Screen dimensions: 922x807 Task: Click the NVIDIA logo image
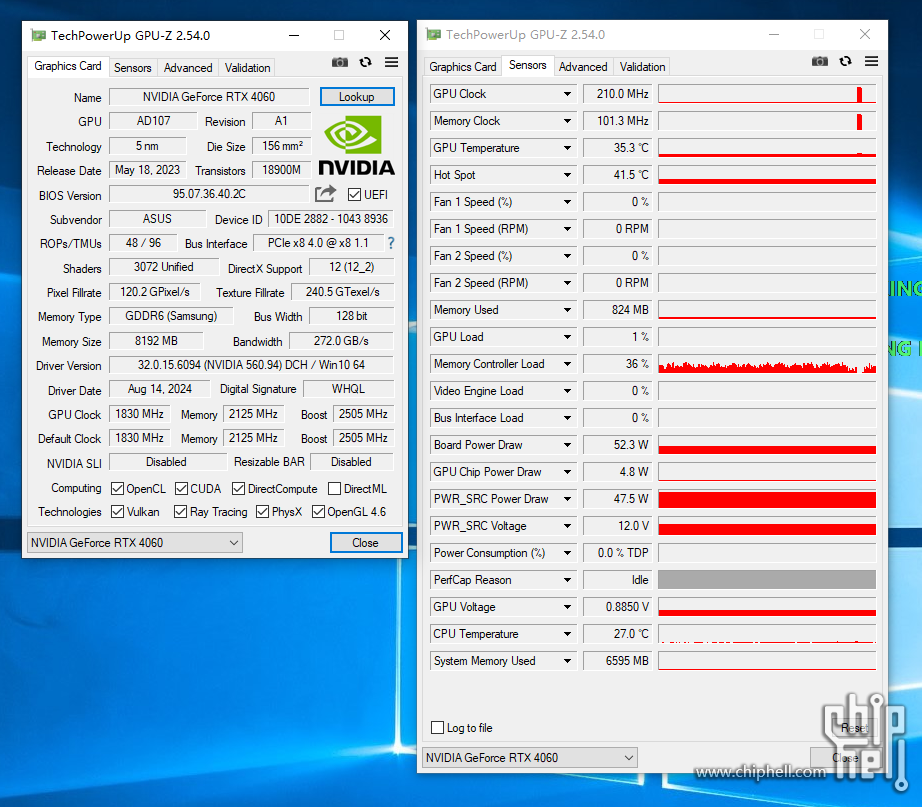tap(356, 145)
